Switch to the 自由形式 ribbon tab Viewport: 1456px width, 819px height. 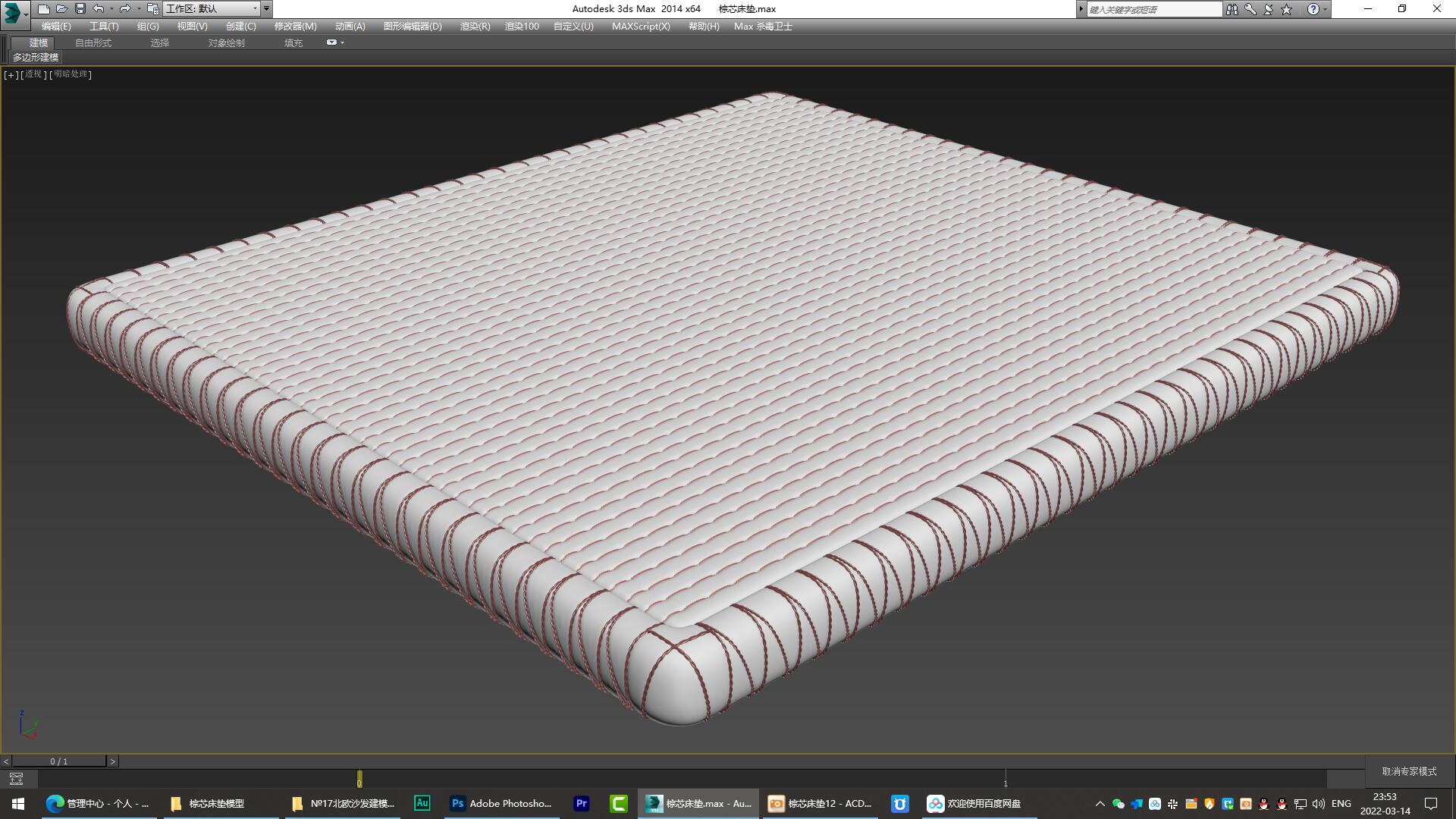pyautogui.click(x=93, y=42)
